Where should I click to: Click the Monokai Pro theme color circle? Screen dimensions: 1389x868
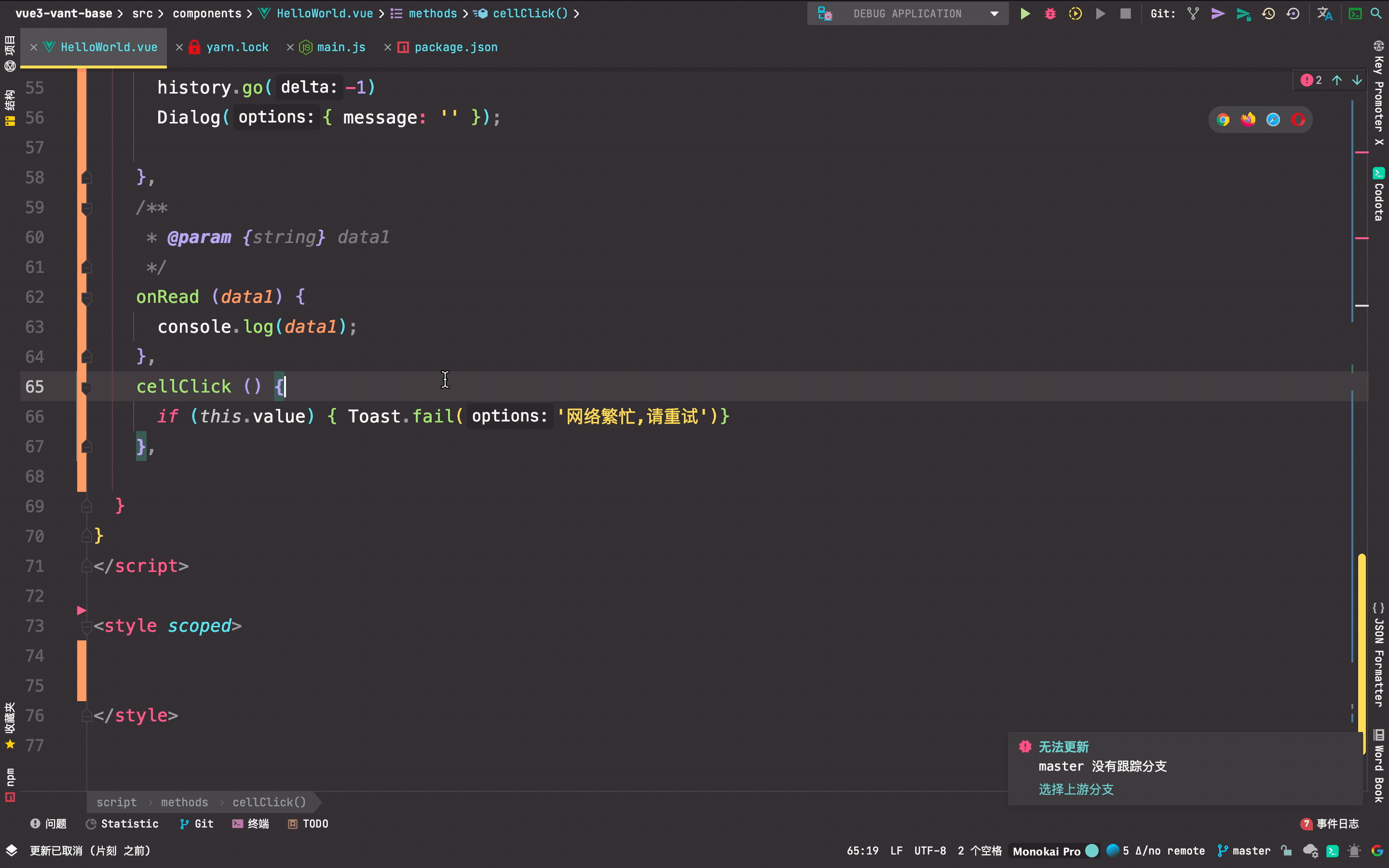tap(1092, 851)
